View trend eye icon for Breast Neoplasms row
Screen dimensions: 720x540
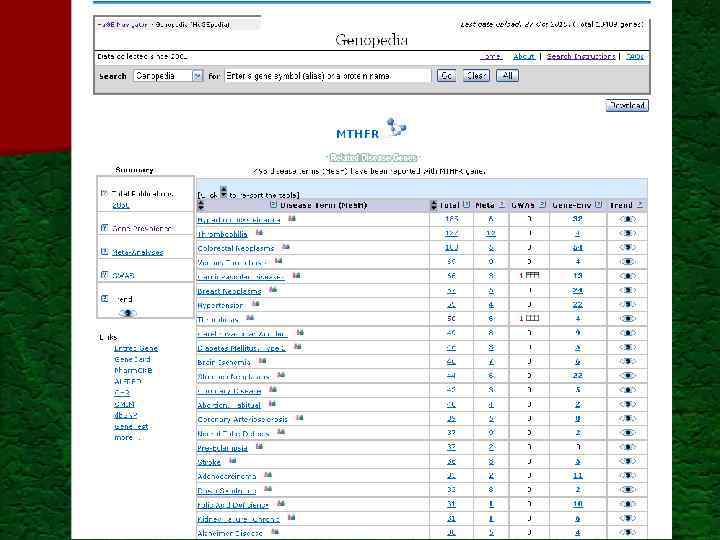[627, 291]
